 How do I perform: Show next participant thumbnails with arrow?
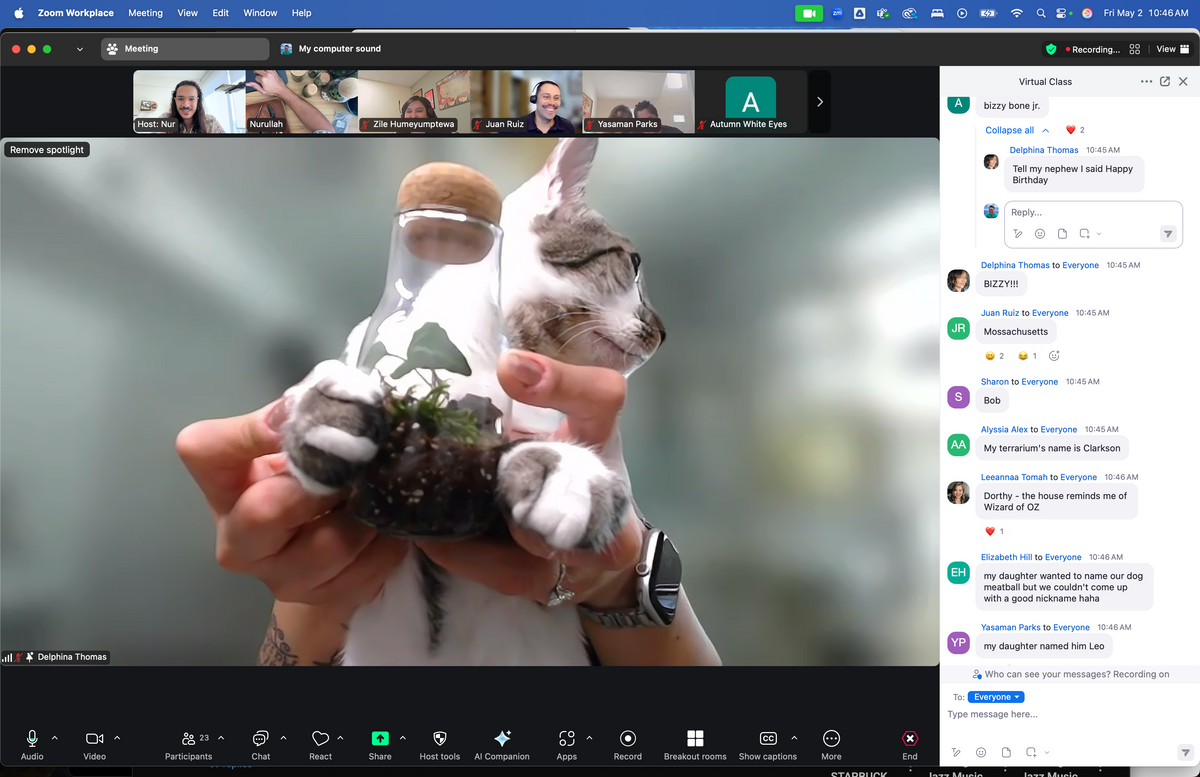pyautogui.click(x=820, y=102)
